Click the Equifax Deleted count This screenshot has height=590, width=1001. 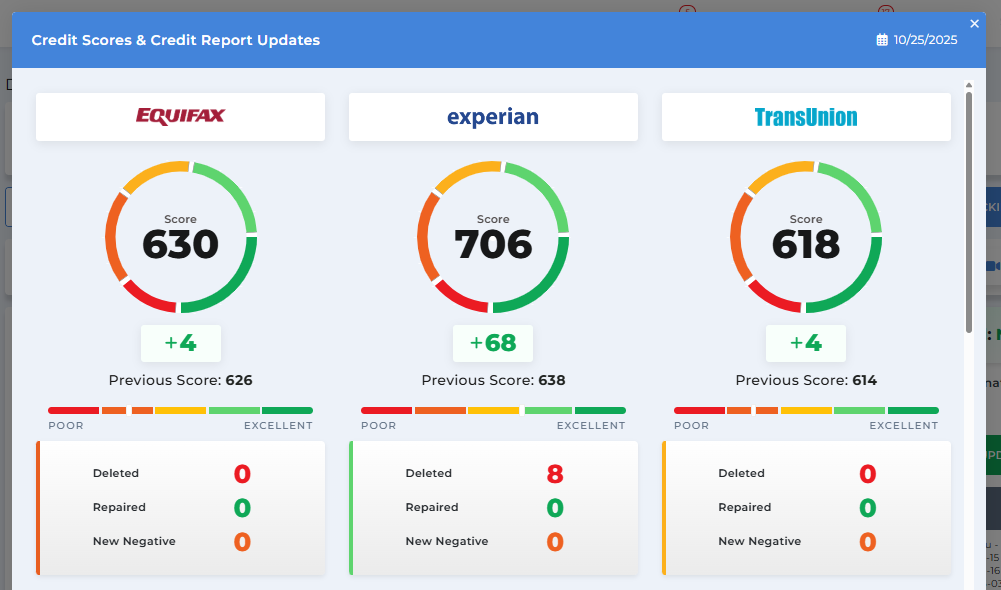pyautogui.click(x=242, y=474)
